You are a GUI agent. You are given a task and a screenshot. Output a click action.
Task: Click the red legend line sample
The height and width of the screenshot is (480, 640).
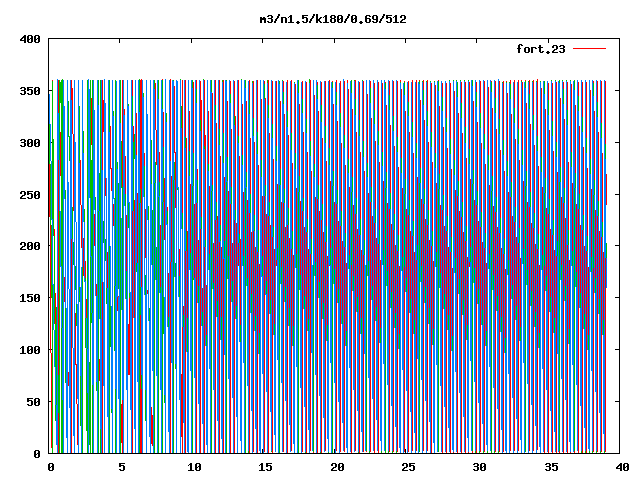(x=589, y=49)
